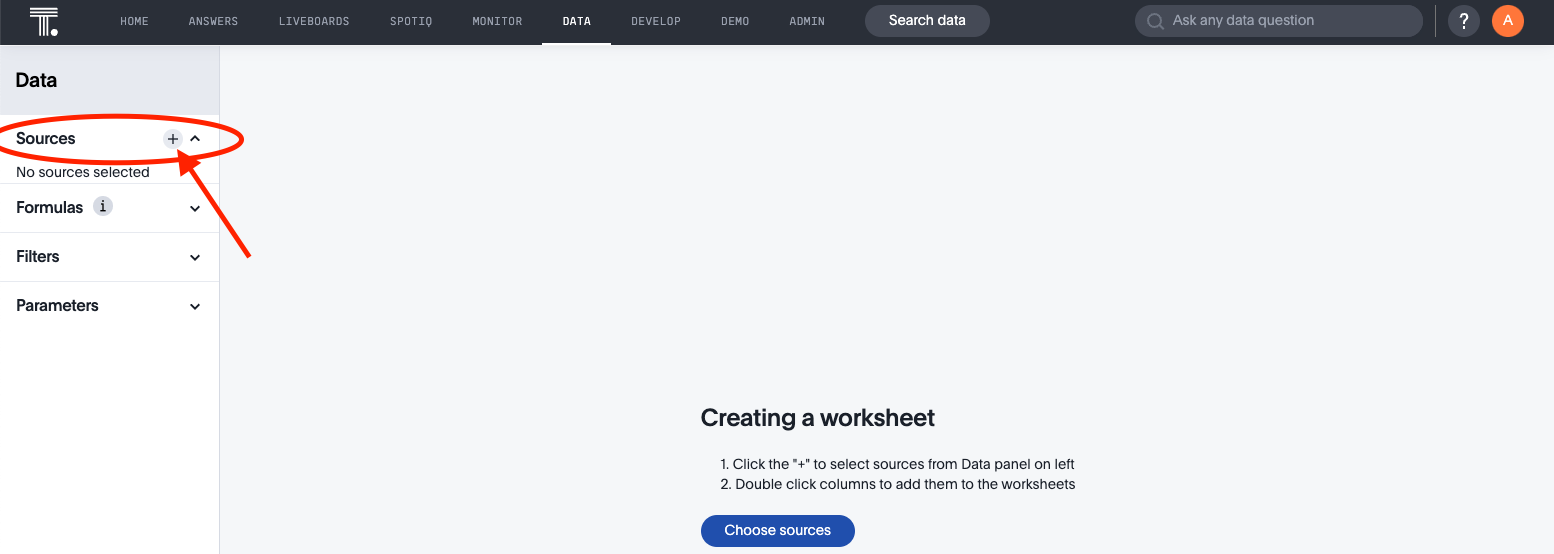
Task: Click the ThoughtSpot logo icon
Action: 44,21
